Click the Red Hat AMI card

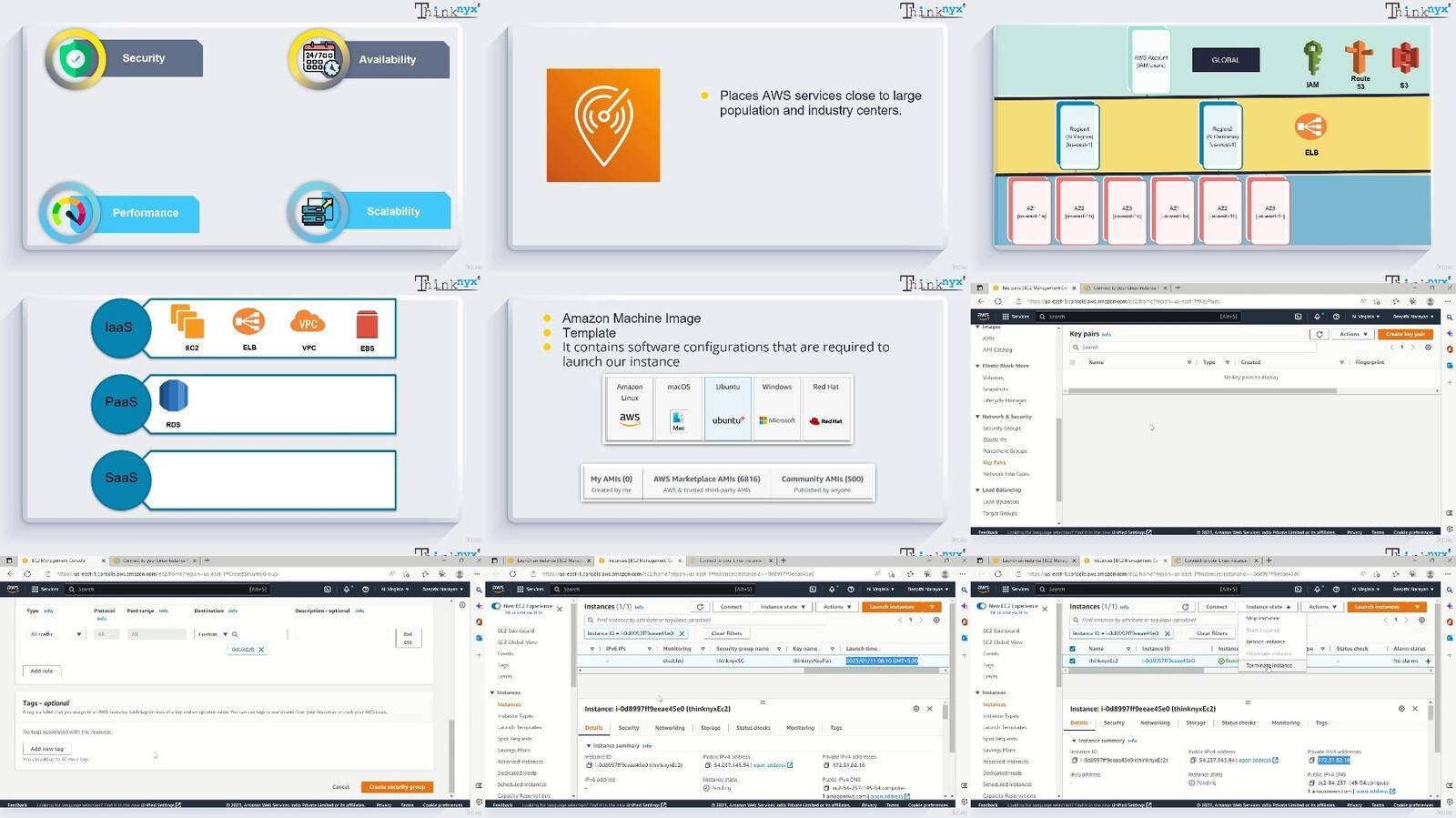(x=826, y=409)
